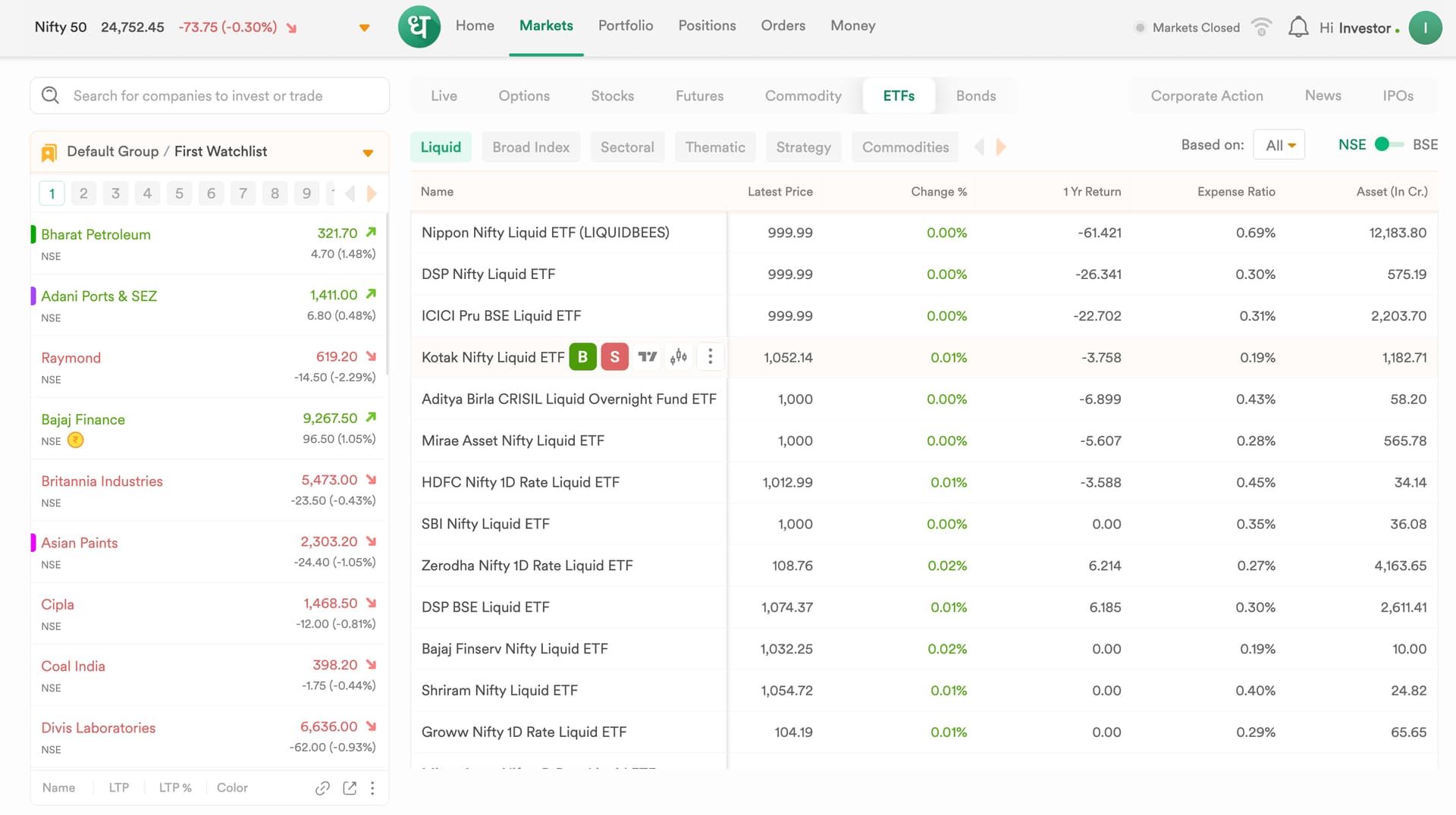
Task: Switch to the Commodity tab
Action: (x=803, y=96)
